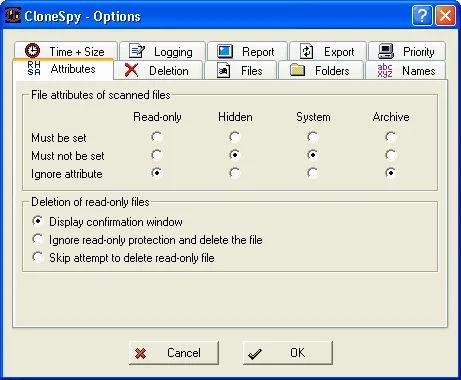Click the monitor icon on Report tab
Viewport: 461px width, 380px height.
click(x=225, y=51)
